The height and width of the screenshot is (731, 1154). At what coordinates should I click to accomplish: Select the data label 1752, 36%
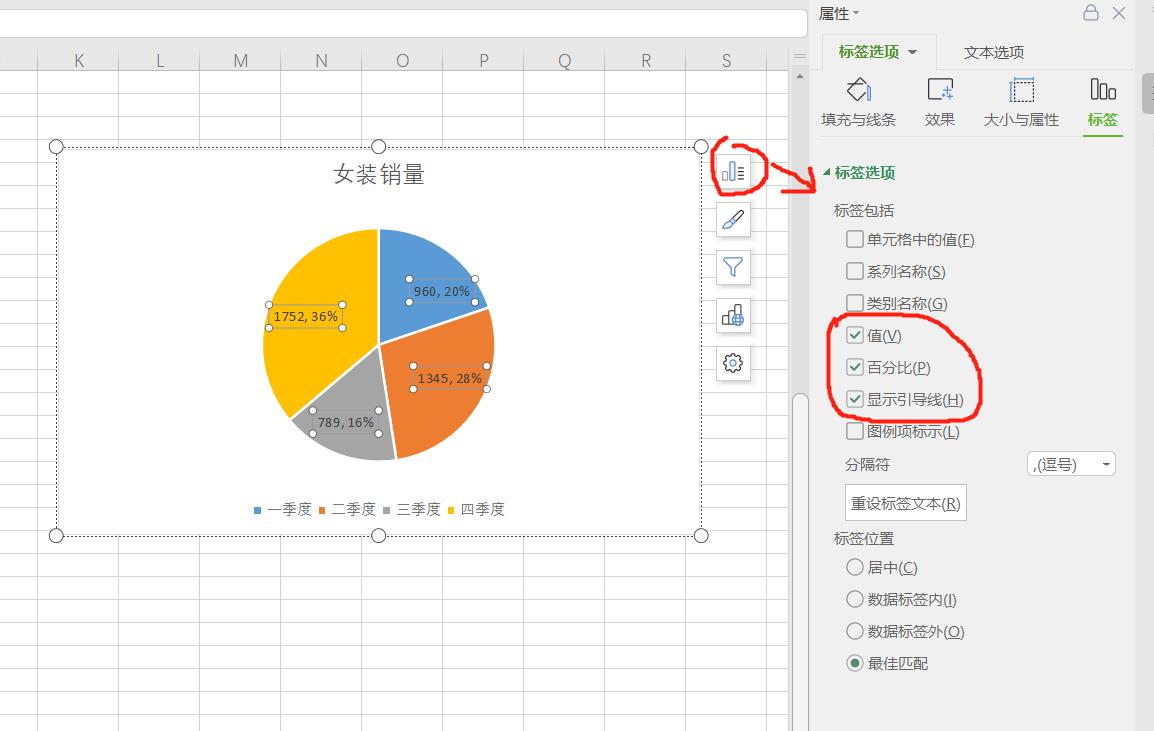point(305,317)
